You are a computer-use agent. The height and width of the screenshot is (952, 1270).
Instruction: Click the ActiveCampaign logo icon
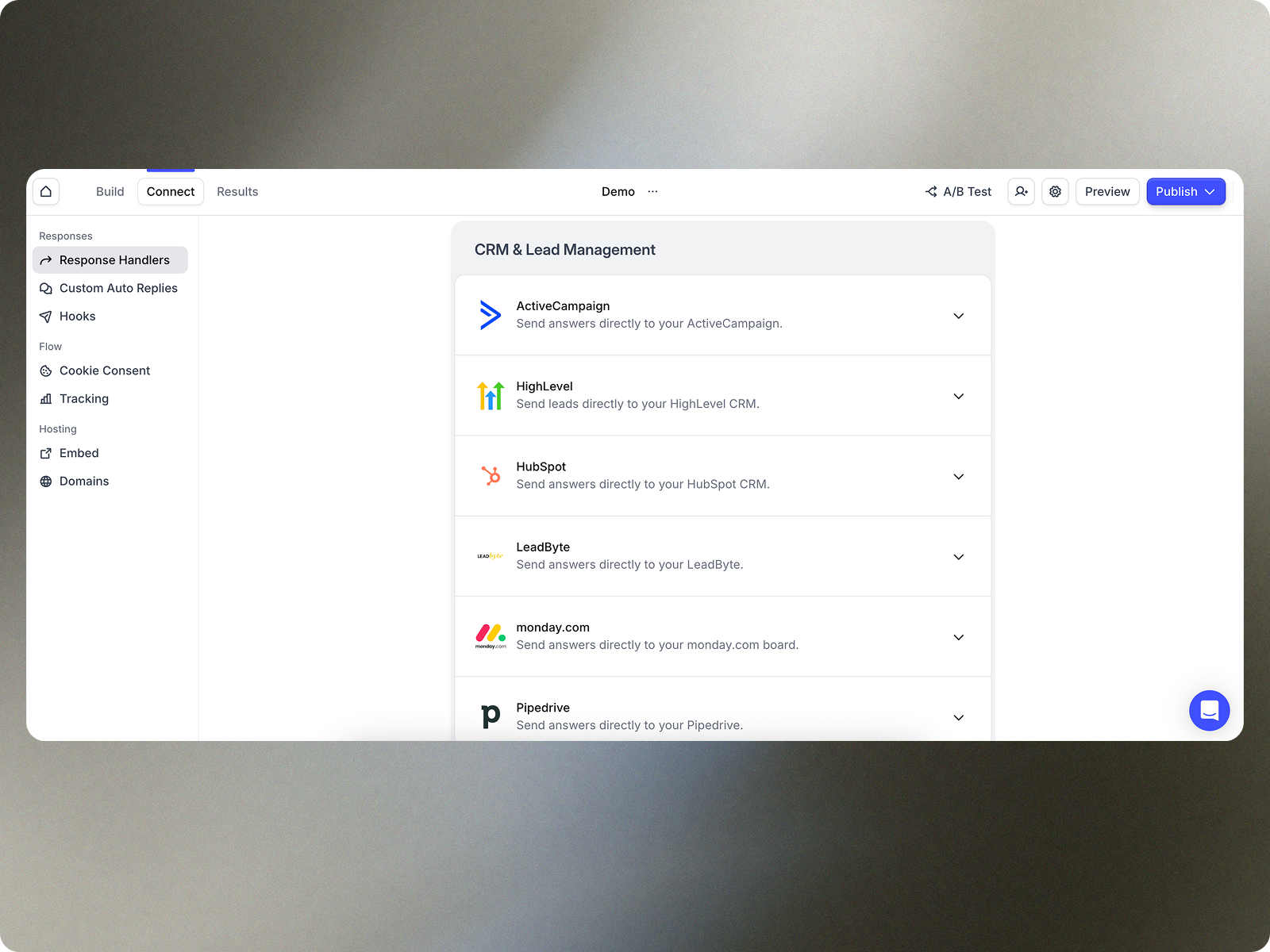[x=491, y=315]
